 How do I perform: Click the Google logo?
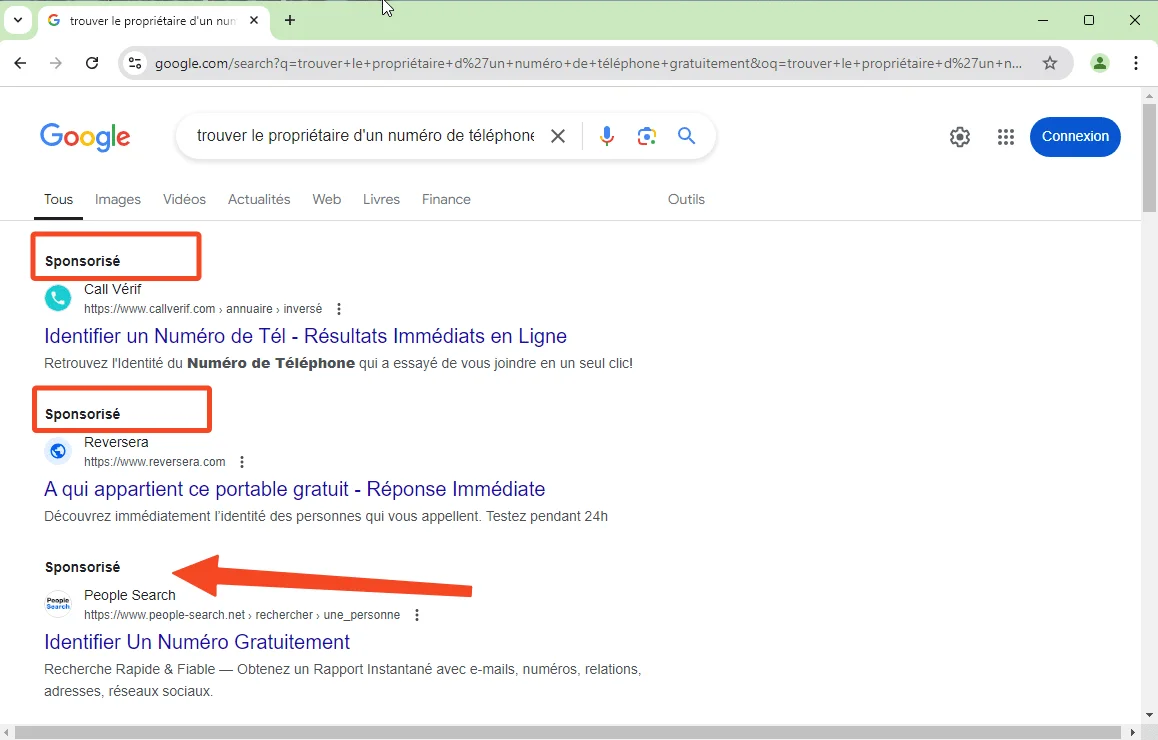(x=85, y=137)
